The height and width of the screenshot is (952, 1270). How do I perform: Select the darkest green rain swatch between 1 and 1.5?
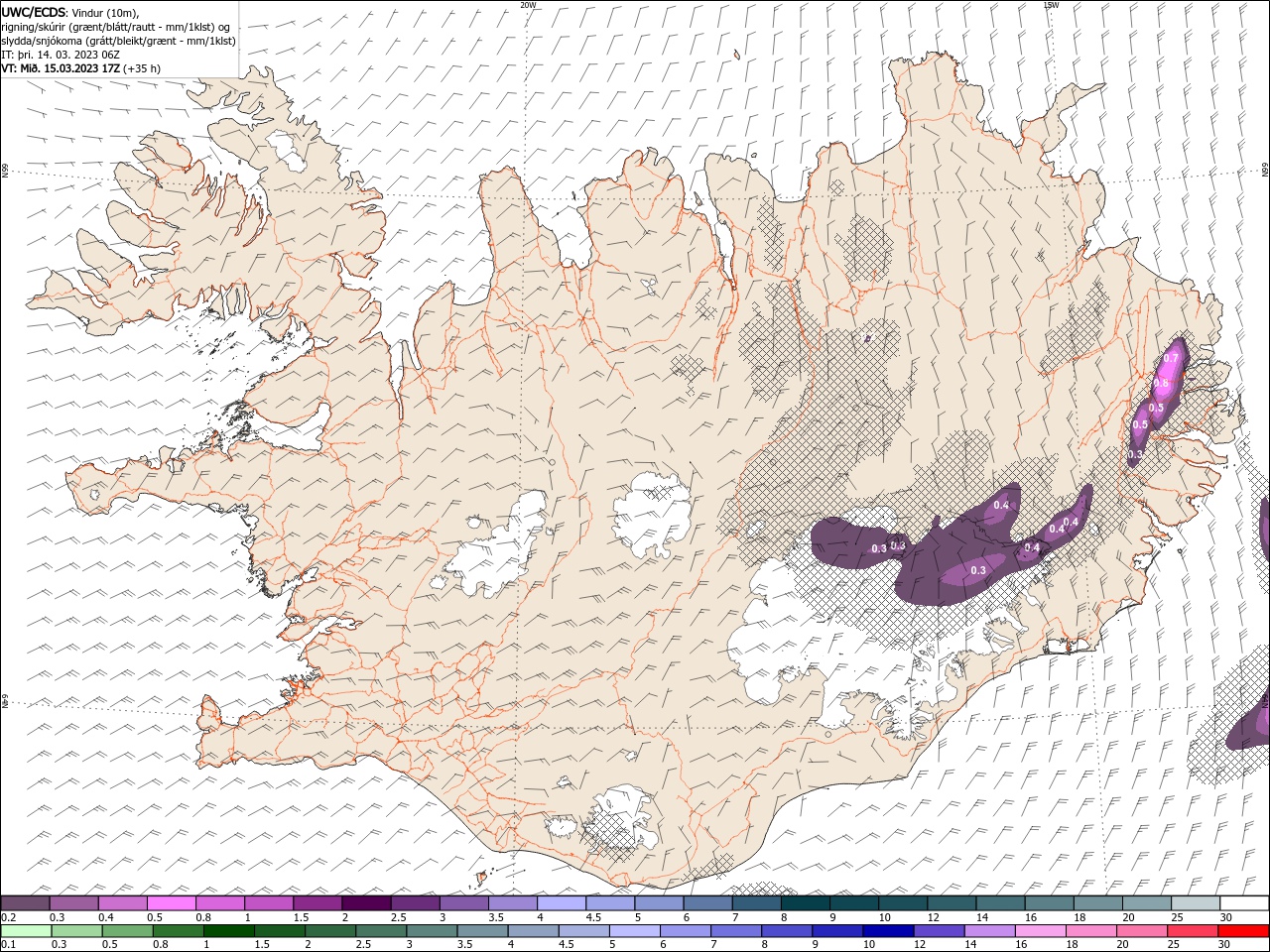228,931
